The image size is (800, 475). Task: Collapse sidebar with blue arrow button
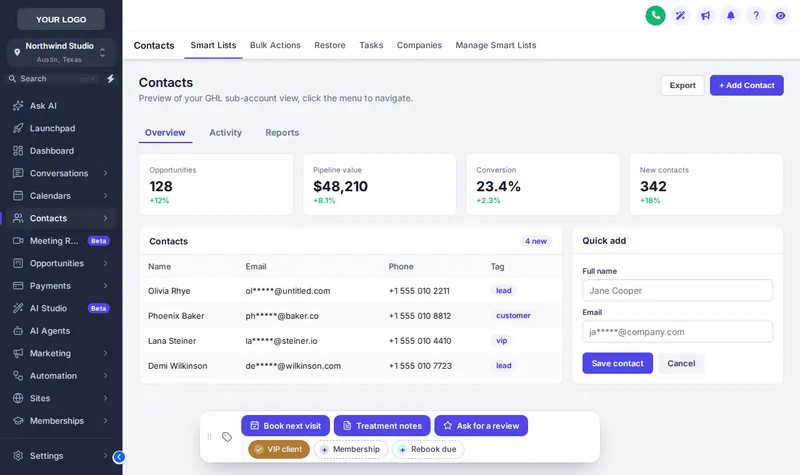point(119,457)
